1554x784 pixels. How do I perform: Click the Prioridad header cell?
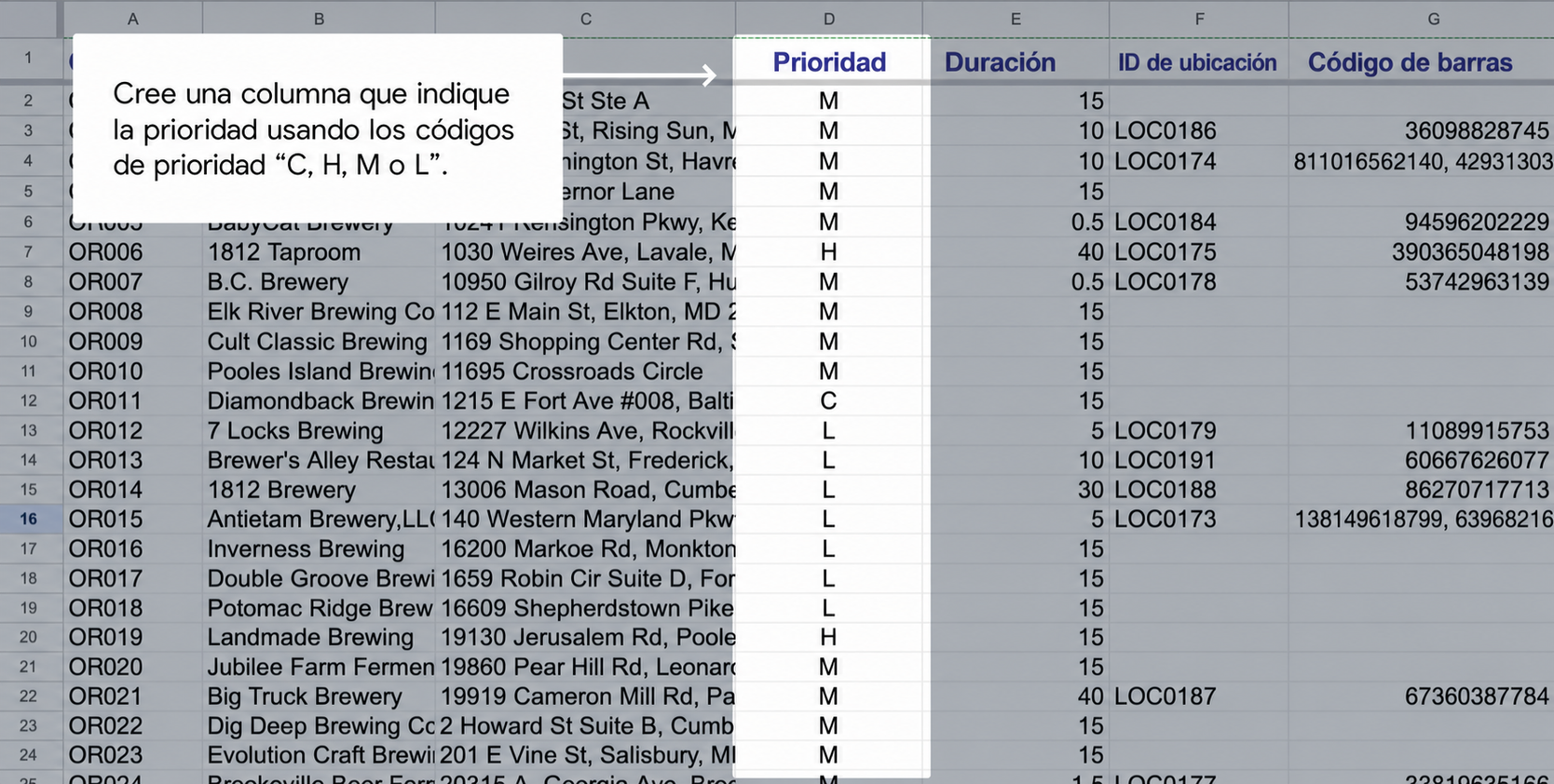[x=828, y=61]
